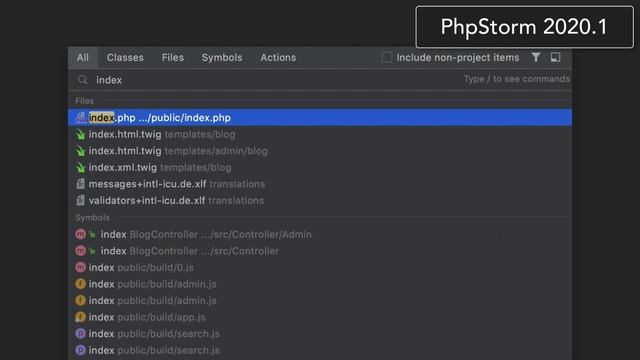Screen dimensions: 640x360
Task: Switch to the Symbols tab
Action: 222,58
